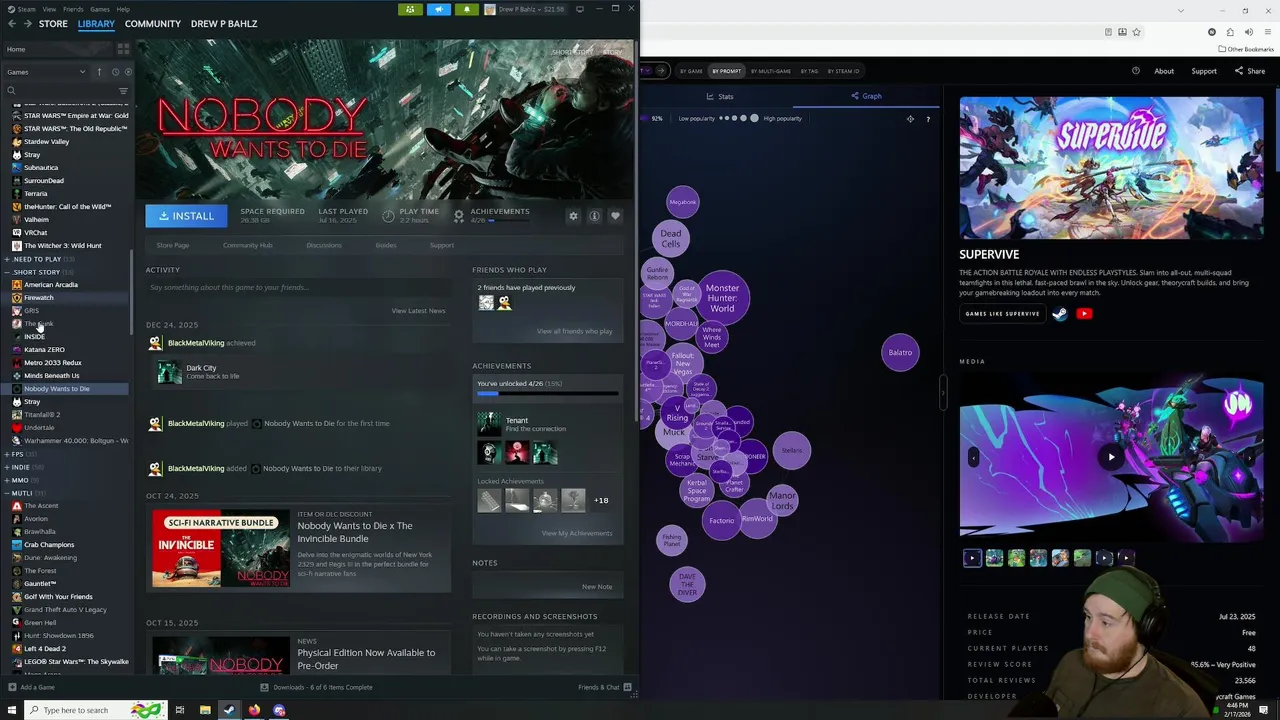
Task: Open game settings gear for Nobody Wants to Die
Action: click(x=573, y=216)
